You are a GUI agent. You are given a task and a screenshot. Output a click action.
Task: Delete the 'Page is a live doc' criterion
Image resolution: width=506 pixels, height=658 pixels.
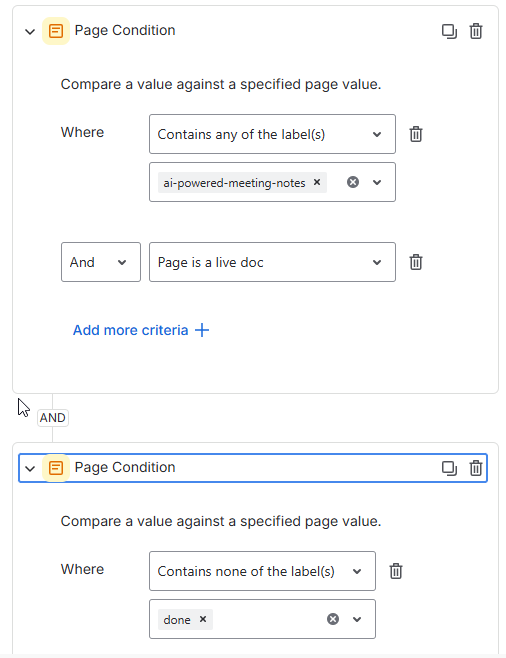coord(416,262)
